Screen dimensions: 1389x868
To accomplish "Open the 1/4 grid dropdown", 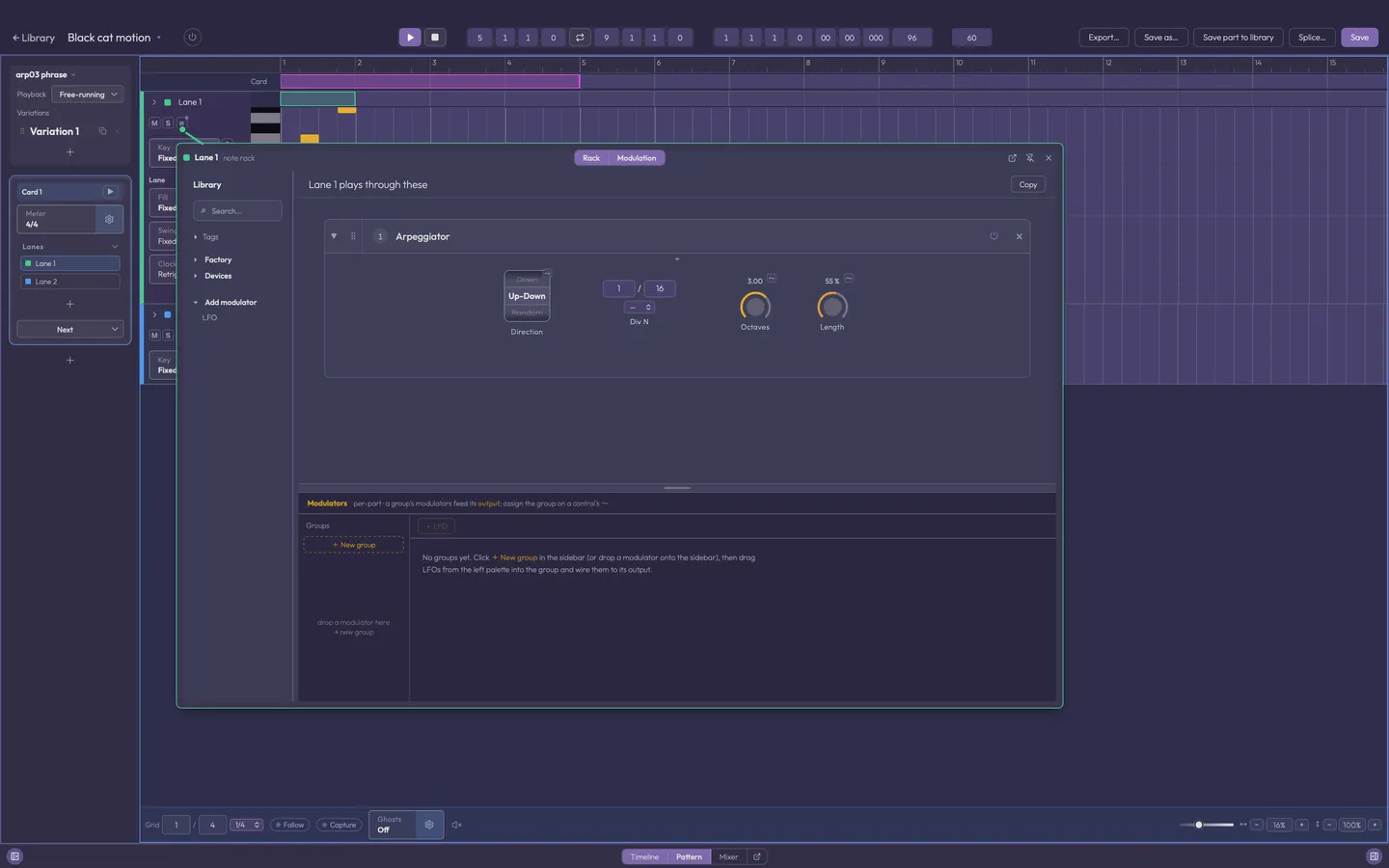I will [x=247, y=826].
